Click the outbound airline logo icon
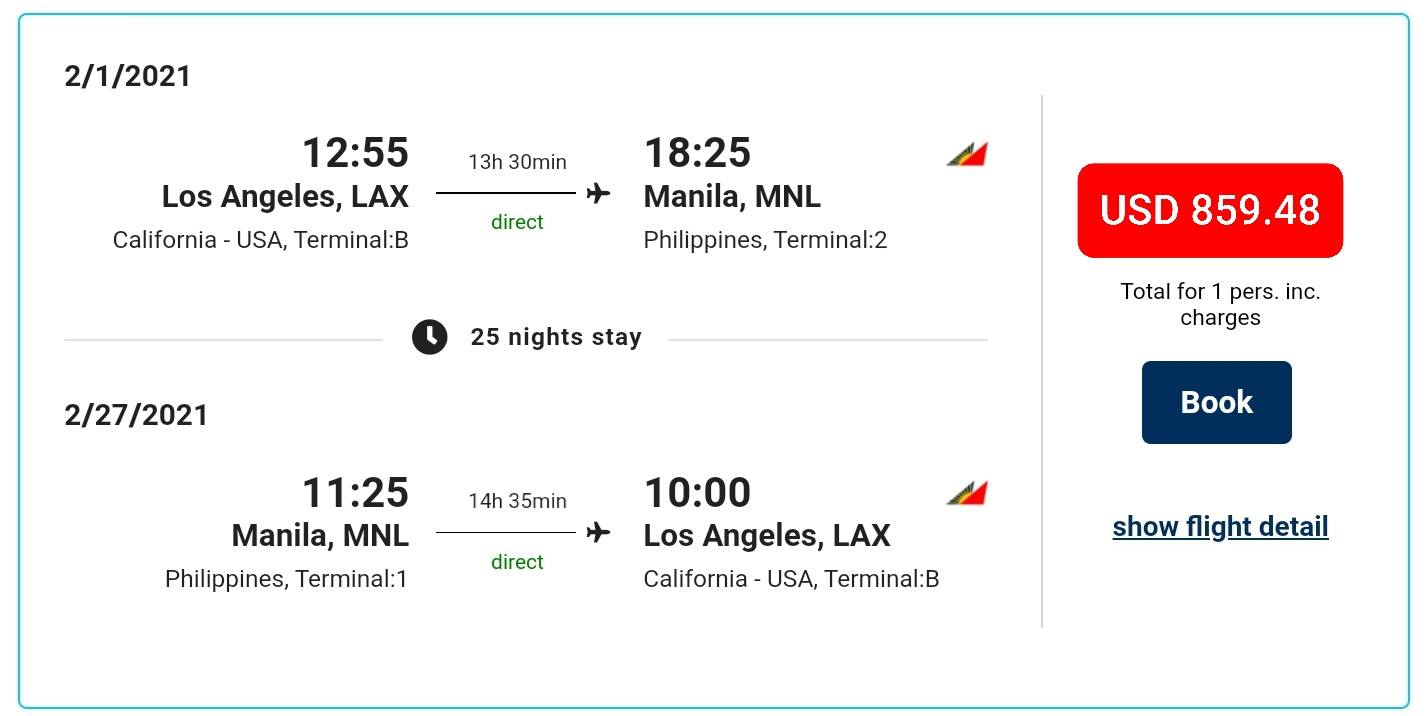Image resolution: width=1426 pixels, height=716 pixels. [967, 154]
